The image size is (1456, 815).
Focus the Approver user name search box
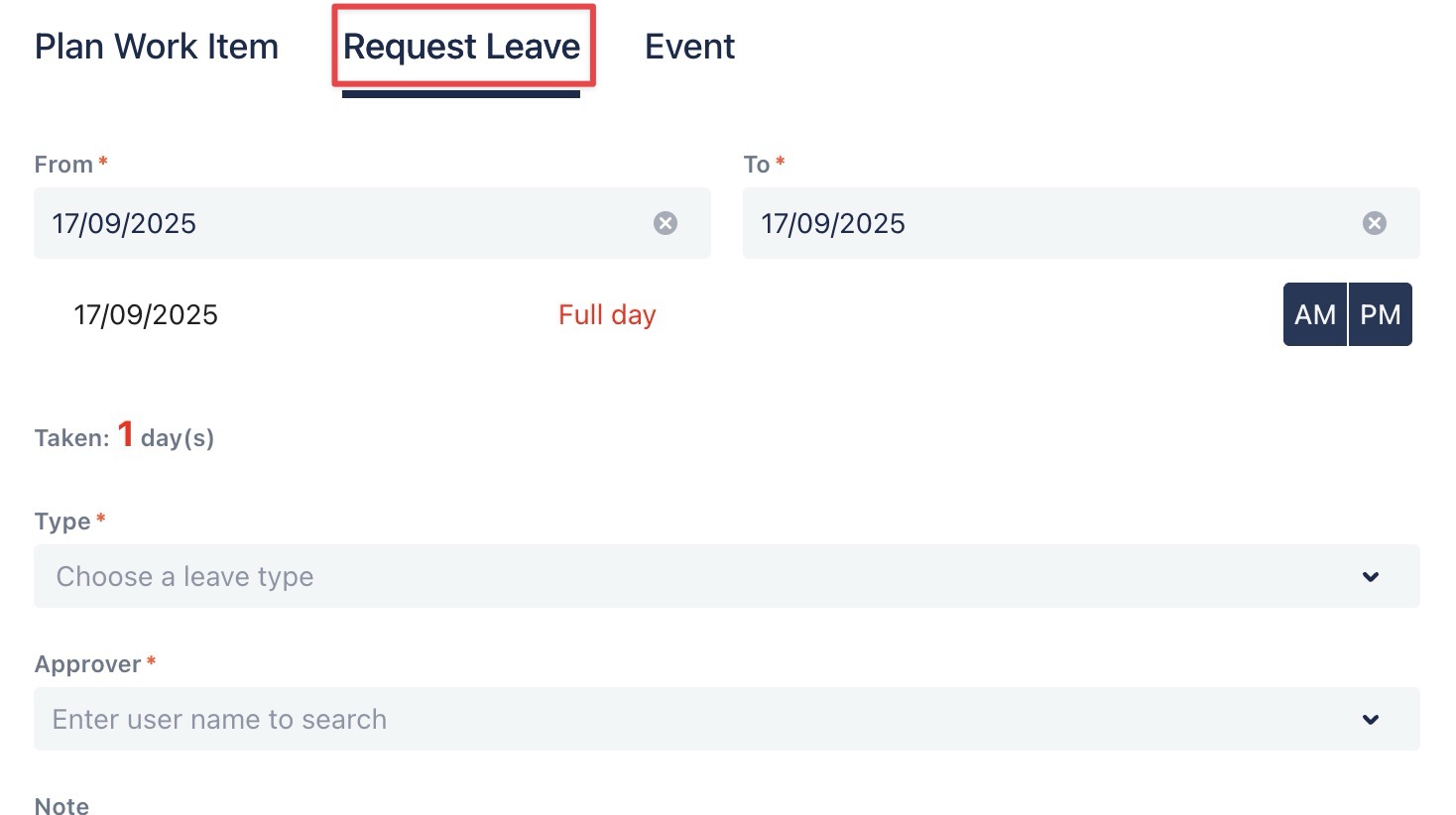(x=694, y=719)
